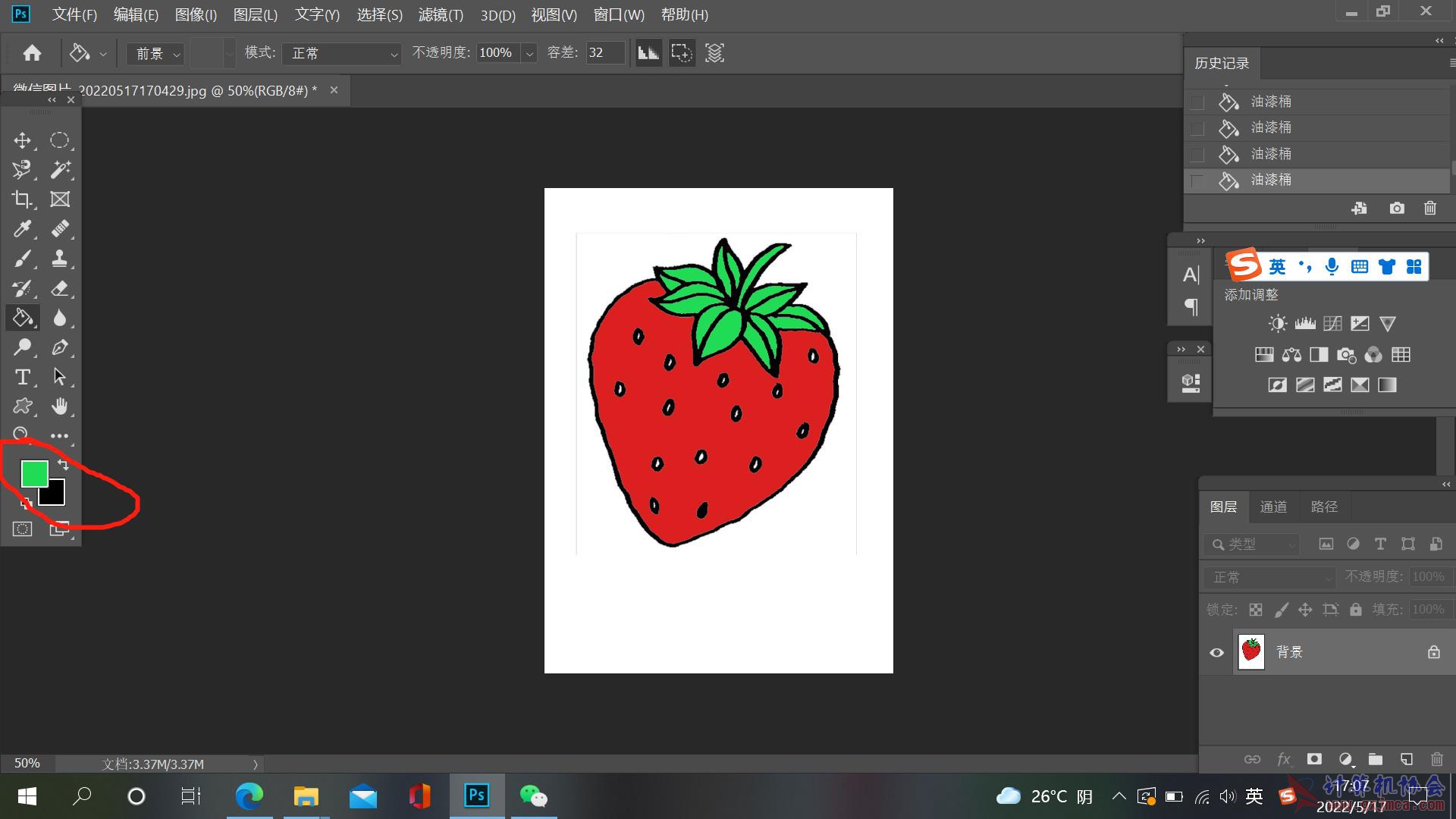Screen dimensions: 1456x819
Task: Toggle the anti-alias option button
Action: click(648, 53)
